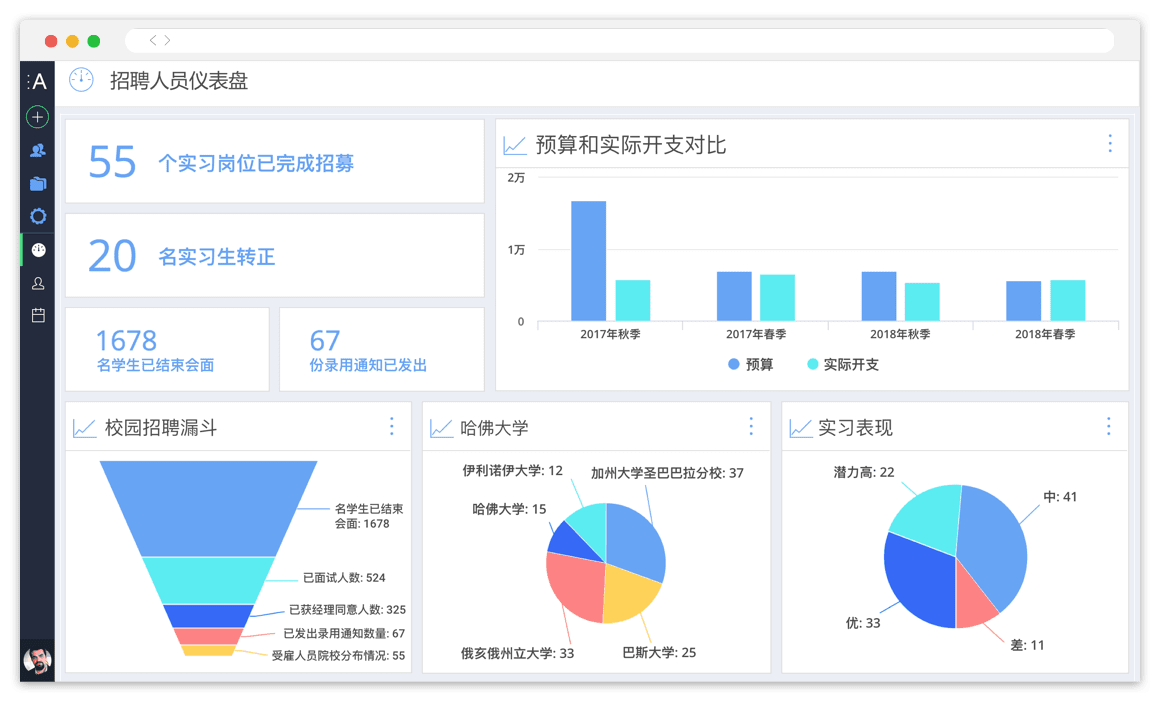Select the dashboard gauge icon in sidebar

(38, 250)
